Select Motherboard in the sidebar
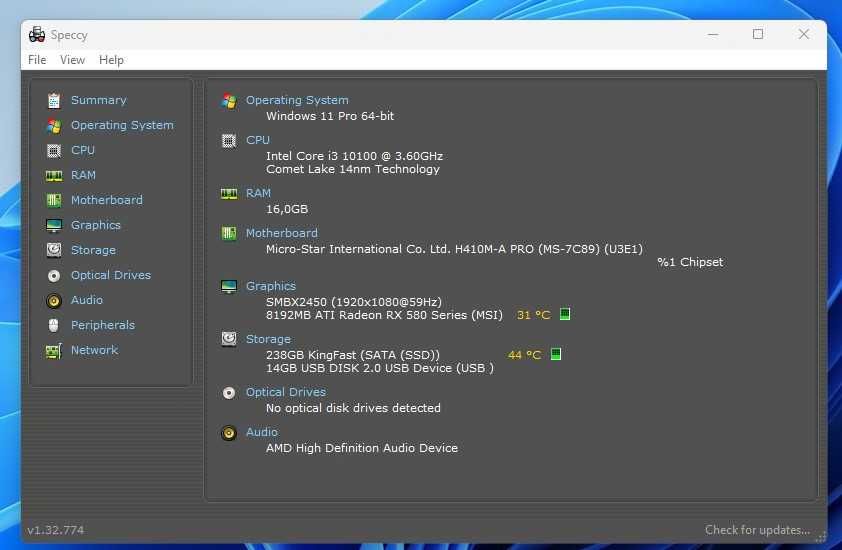The image size is (842, 550). pos(107,200)
